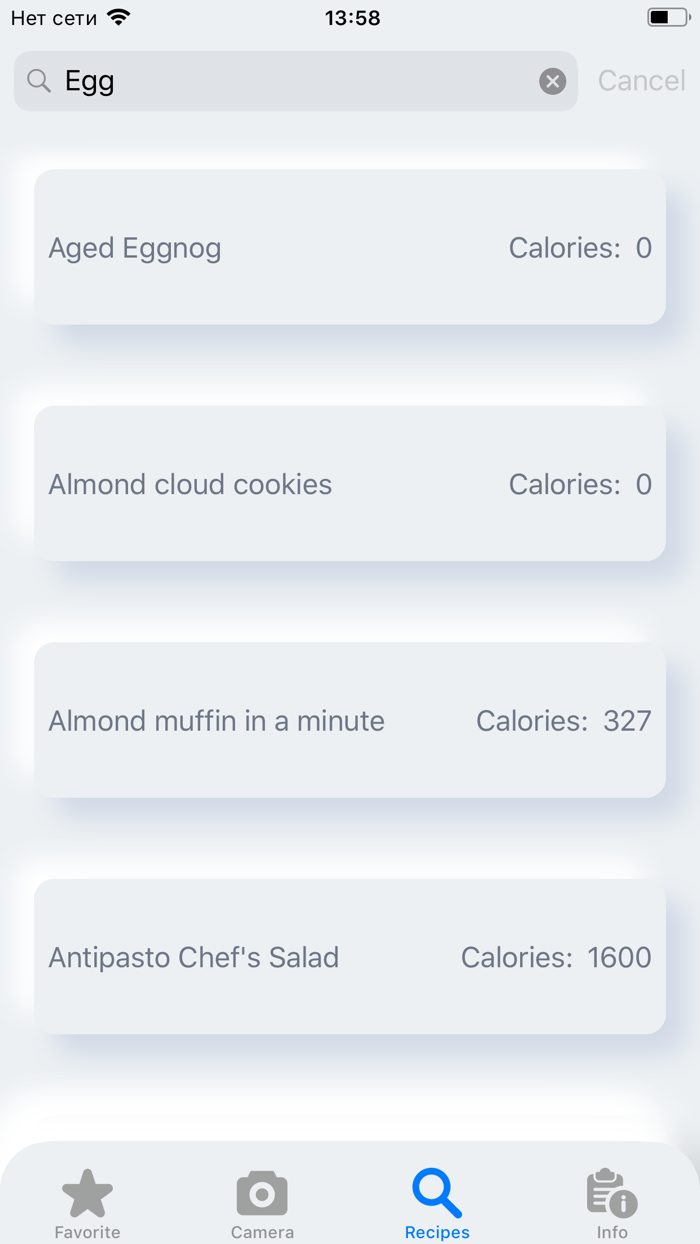Open Almond muffin in a minute recipe

click(350, 720)
